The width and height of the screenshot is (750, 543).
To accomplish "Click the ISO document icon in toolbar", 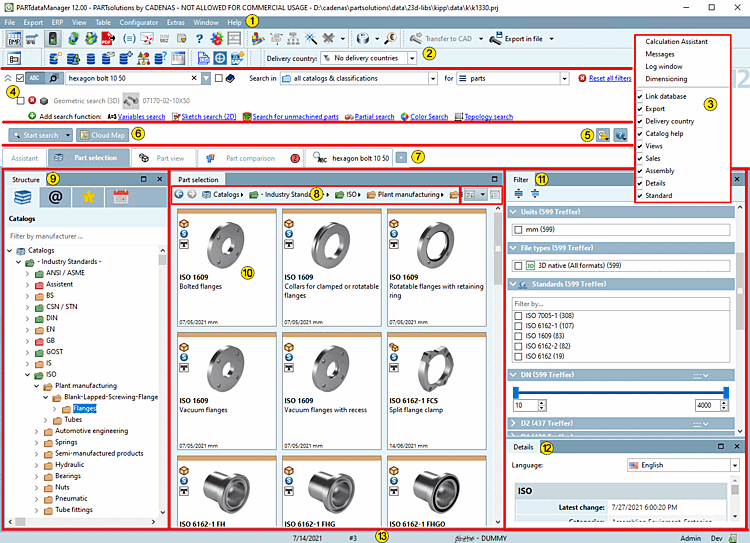I will coord(204,58).
